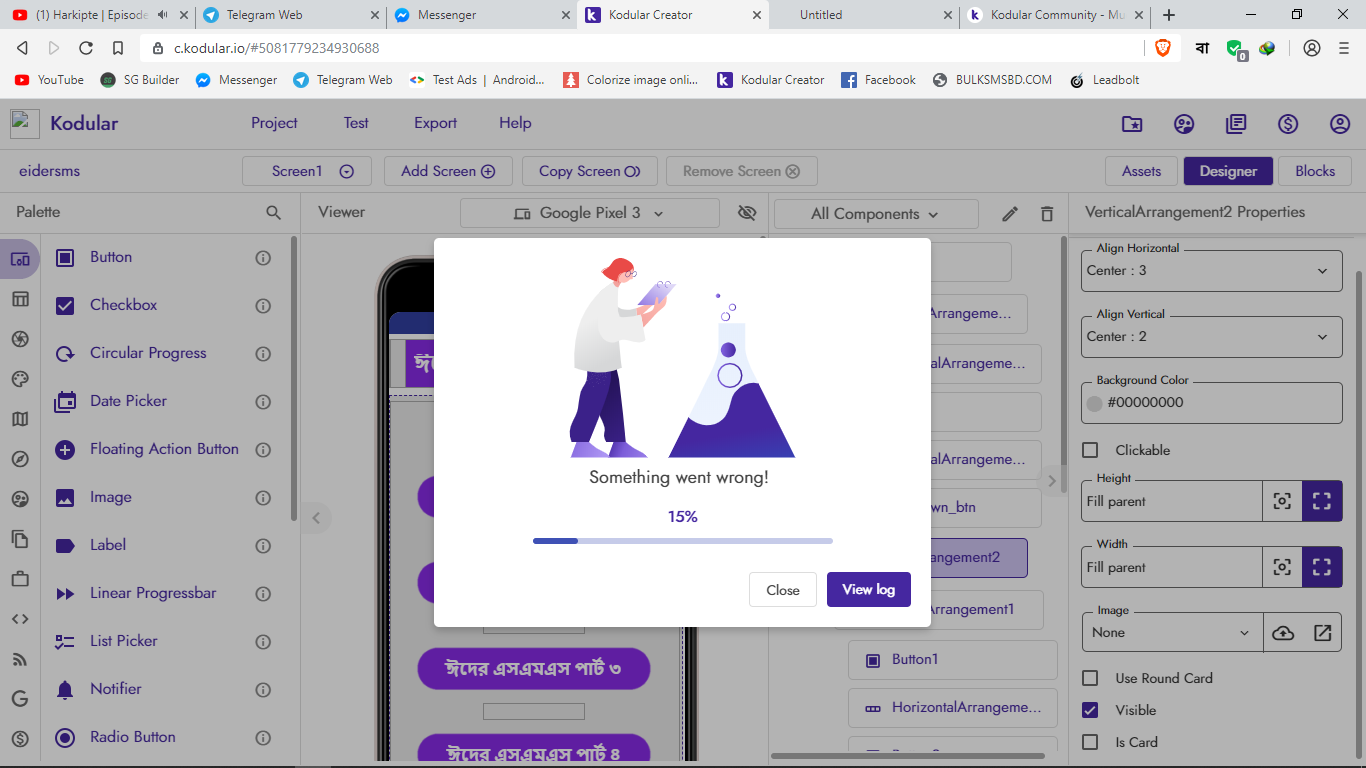Show info for Circular Progress component
This screenshot has height=768, width=1366.
(263, 354)
